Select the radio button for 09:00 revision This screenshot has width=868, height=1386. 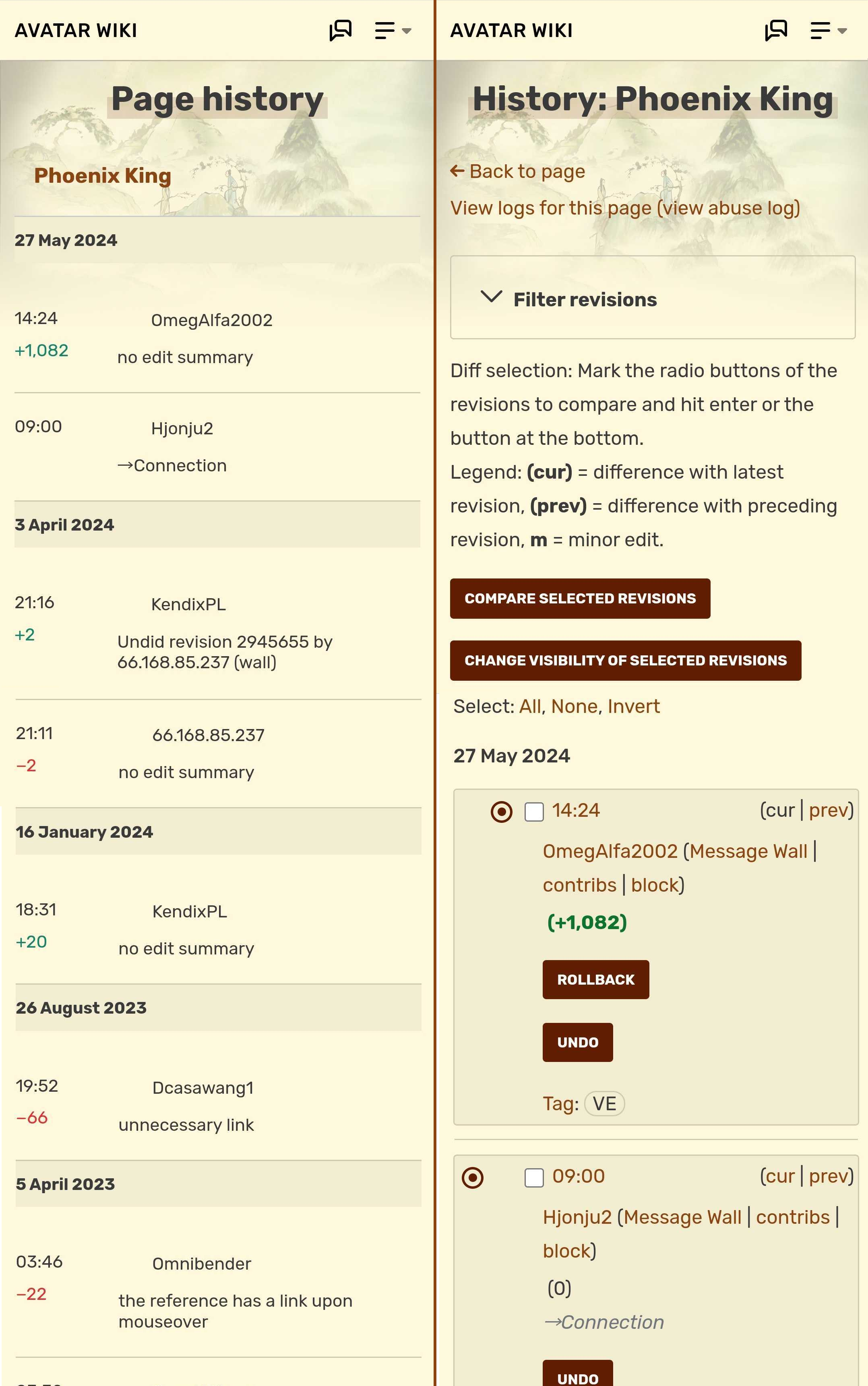473,1177
